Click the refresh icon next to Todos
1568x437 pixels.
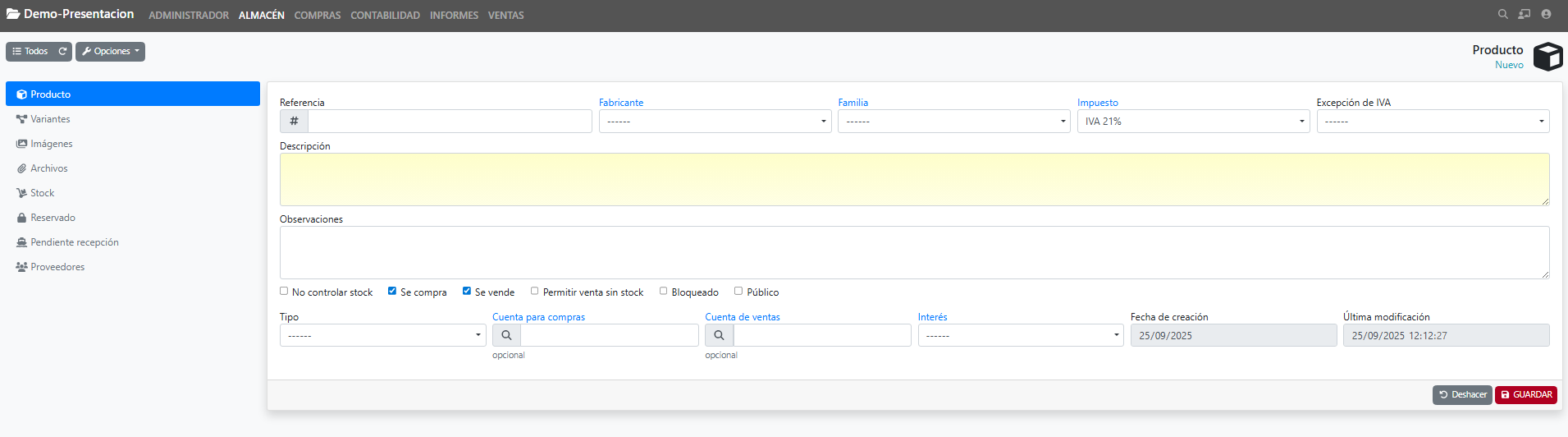click(x=62, y=52)
